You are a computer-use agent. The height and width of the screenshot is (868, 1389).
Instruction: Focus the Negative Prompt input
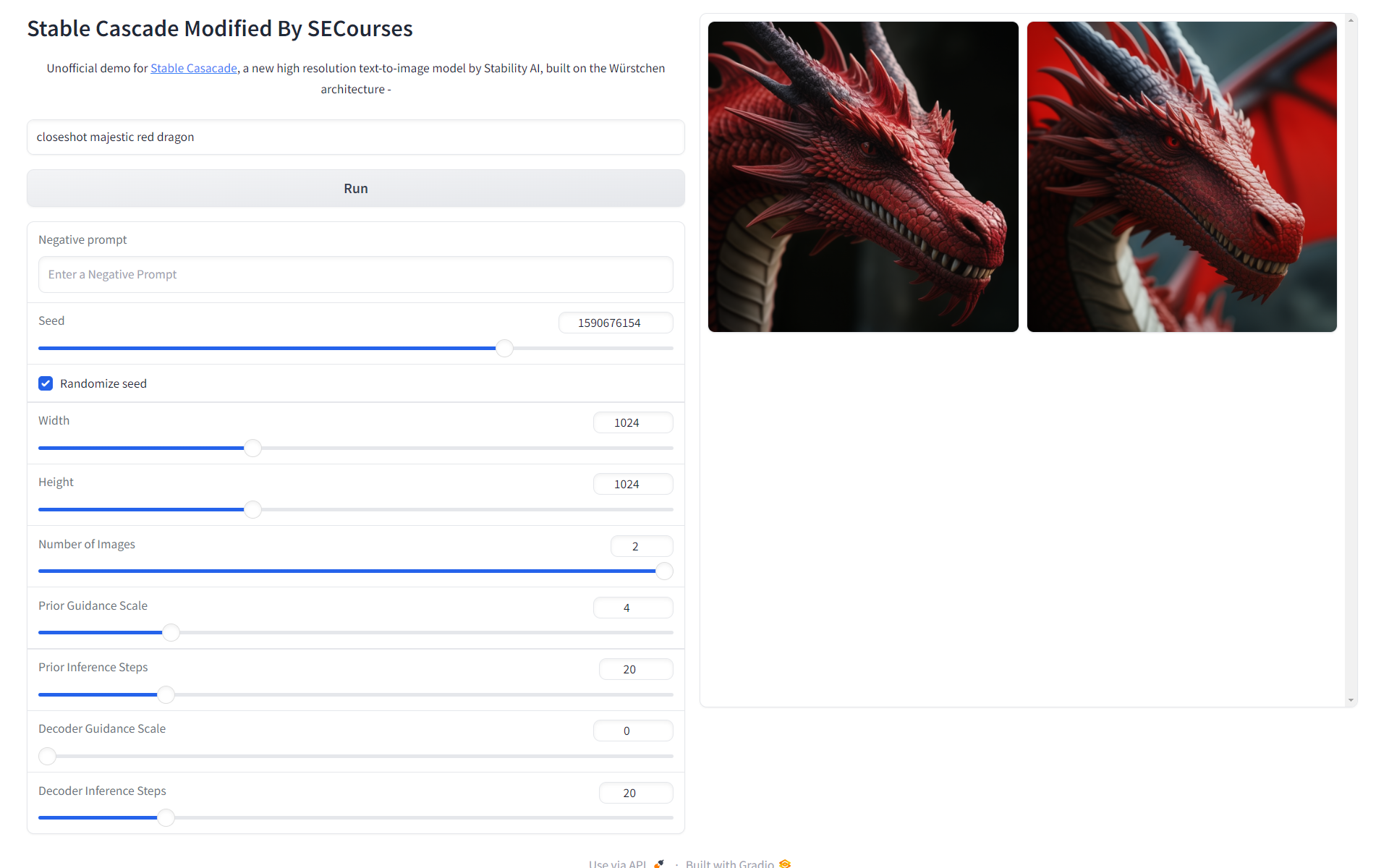pyautogui.click(x=355, y=275)
